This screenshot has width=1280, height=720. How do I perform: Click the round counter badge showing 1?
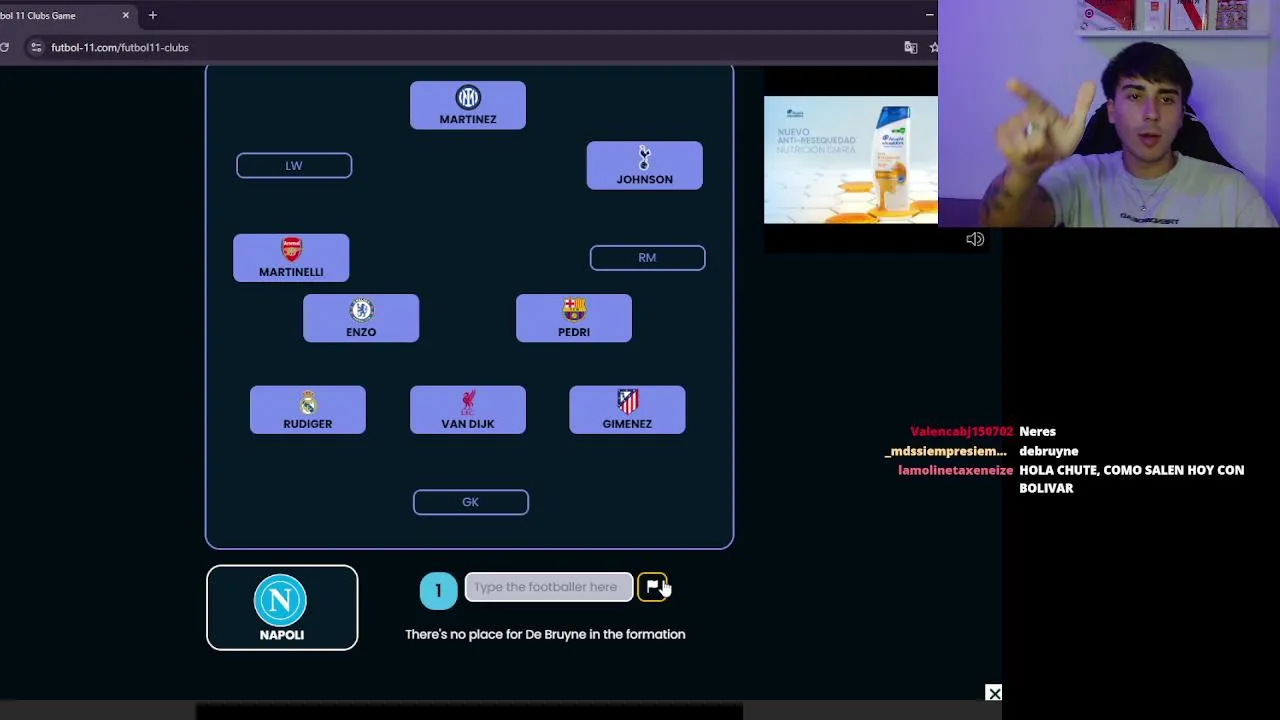tap(438, 591)
